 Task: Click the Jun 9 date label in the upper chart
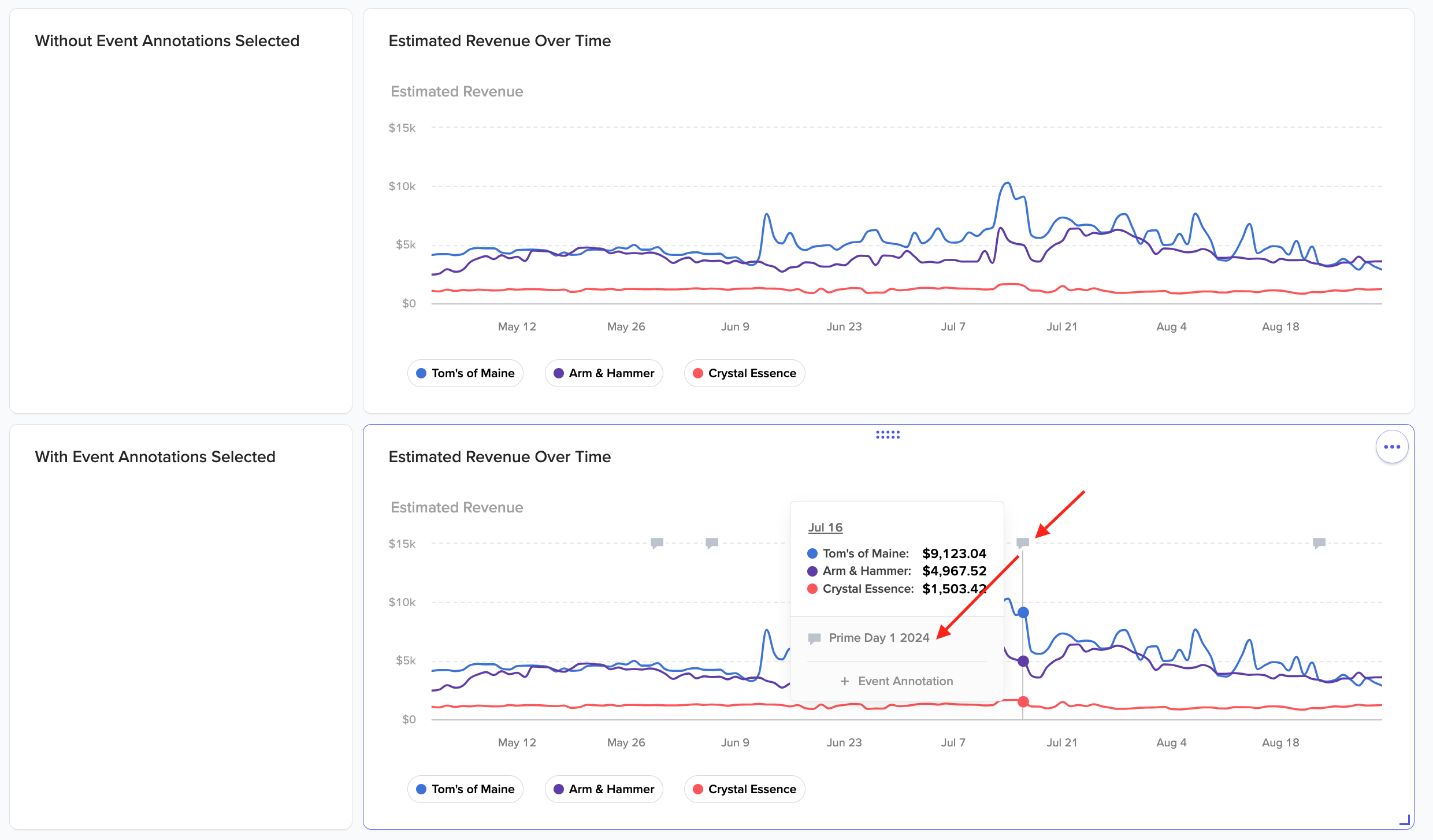tap(735, 326)
